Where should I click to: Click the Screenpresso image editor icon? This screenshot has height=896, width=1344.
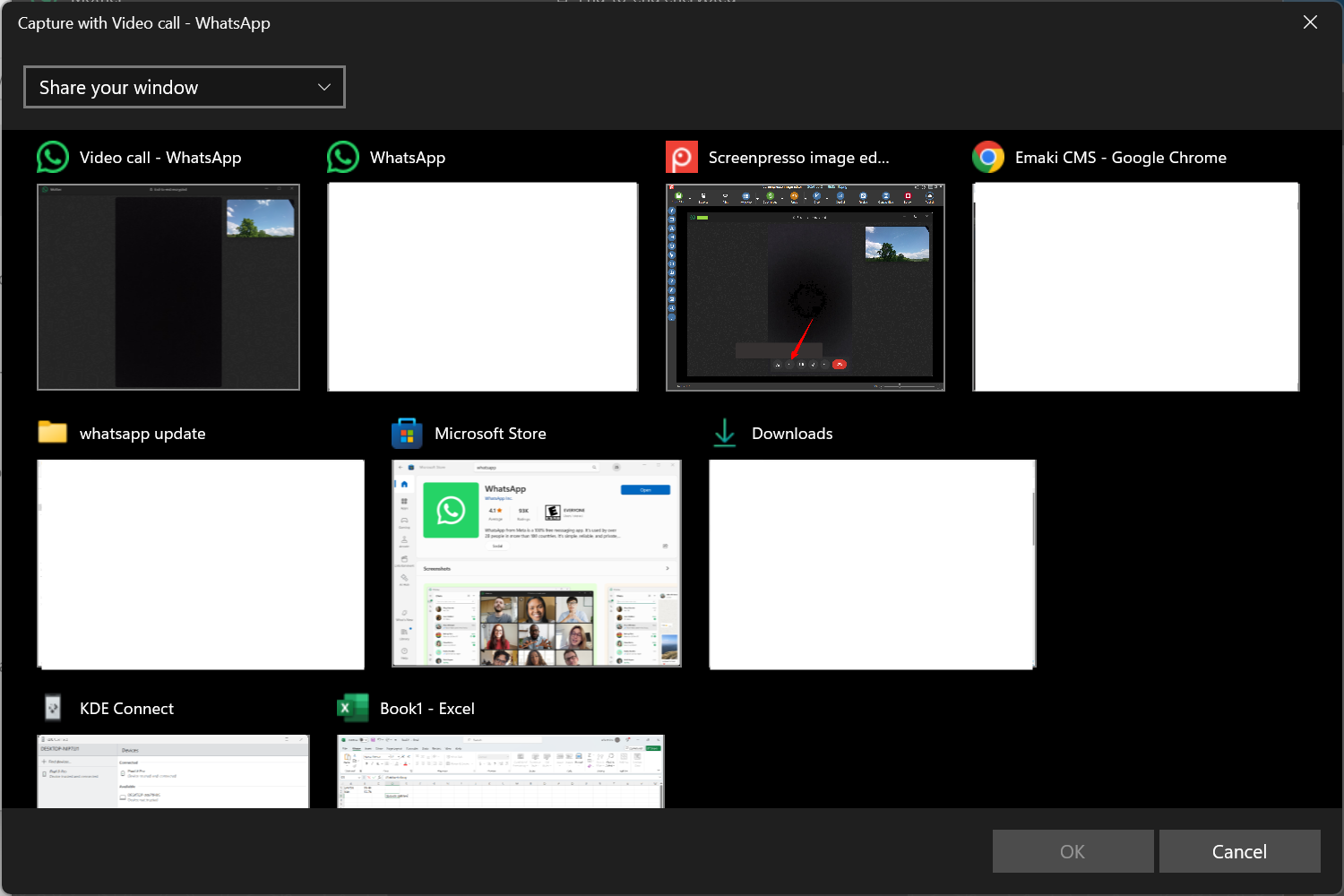[681, 157]
